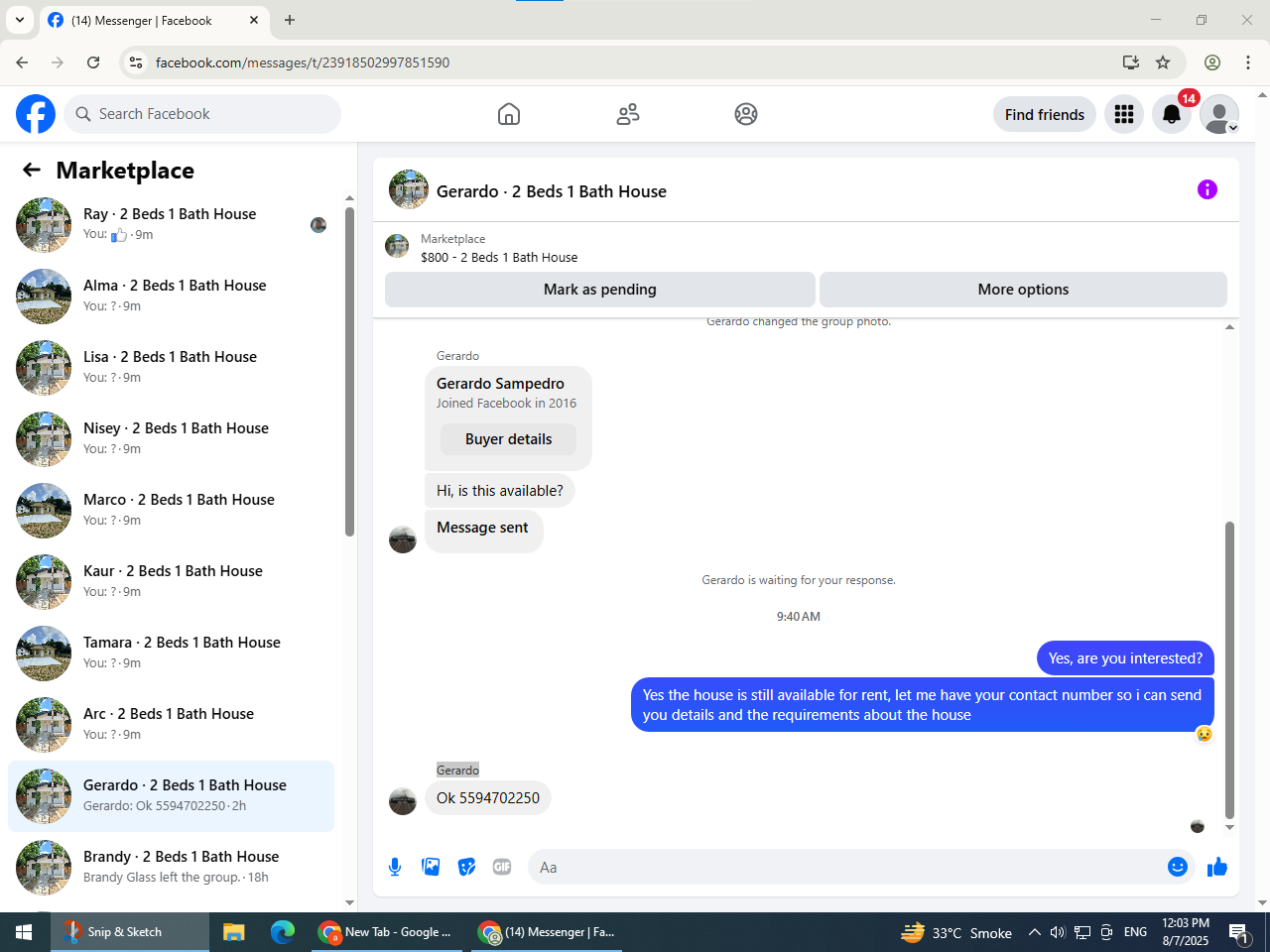Screen dimensions: 1270x952
Task: Open More options for the listing
Action: click(x=1023, y=290)
